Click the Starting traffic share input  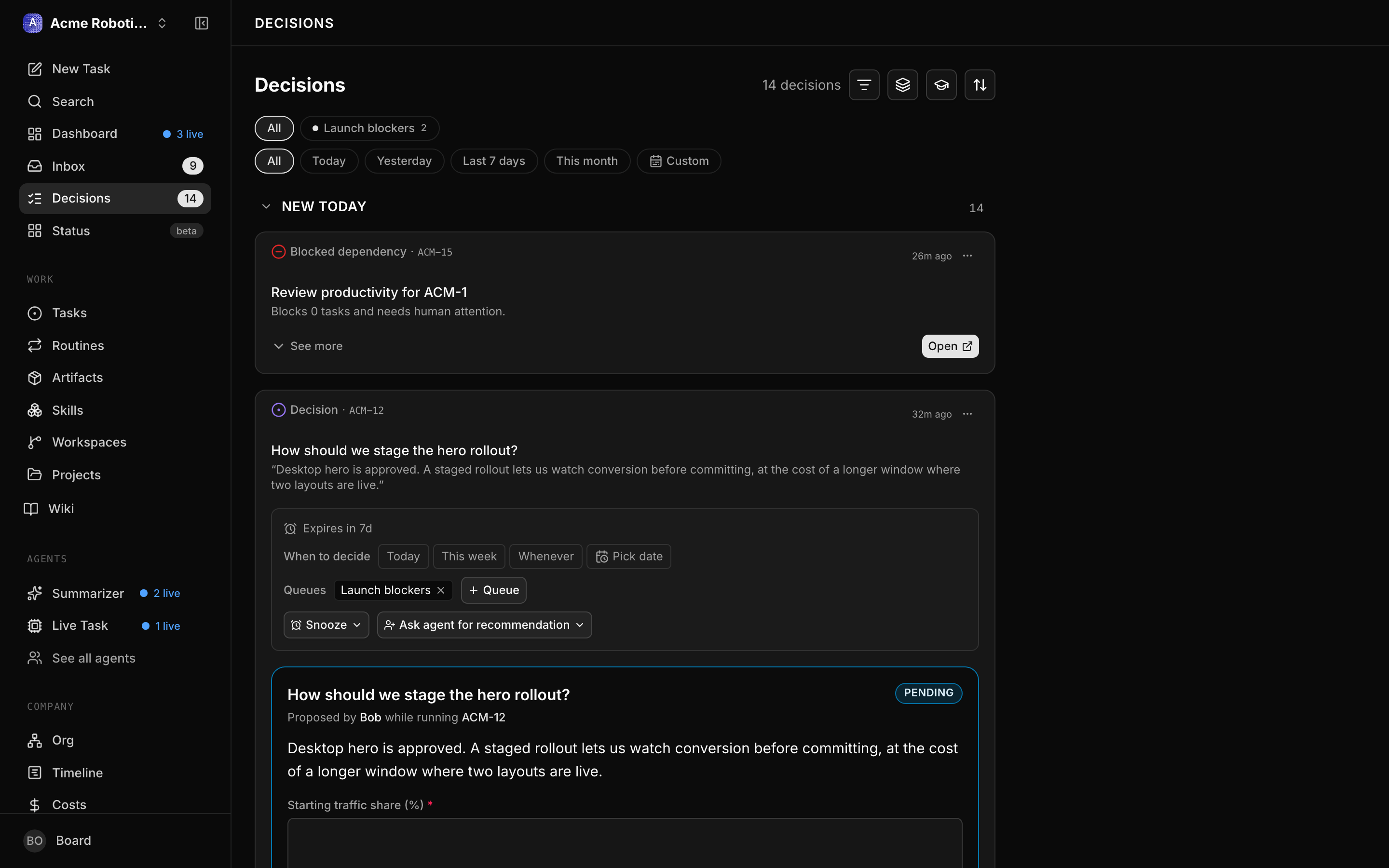tap(625, 843)
